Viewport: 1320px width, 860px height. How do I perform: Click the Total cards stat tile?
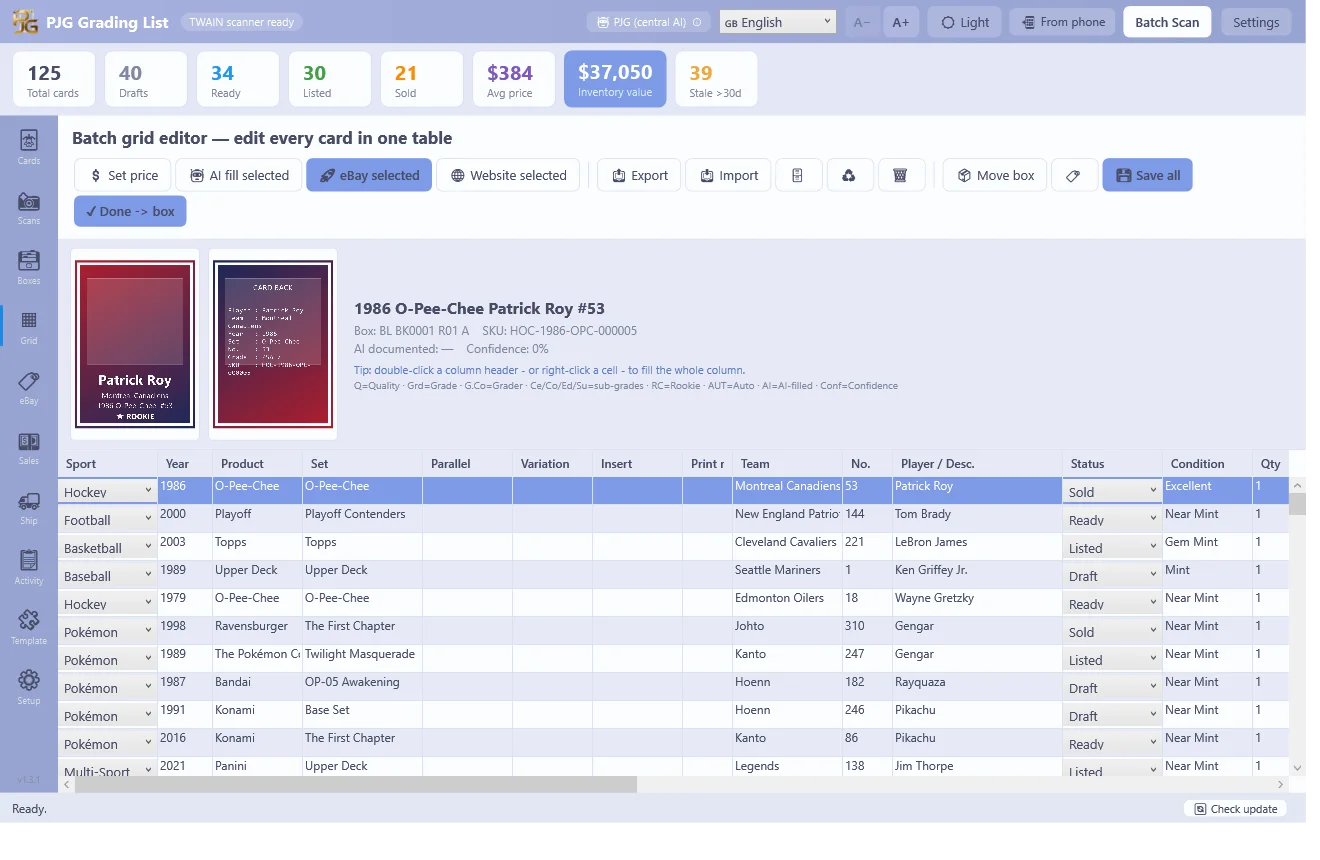pos(53,79)
